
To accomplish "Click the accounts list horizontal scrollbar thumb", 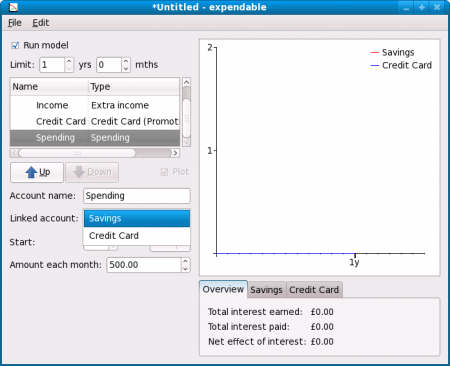I will tap(77, 153).
